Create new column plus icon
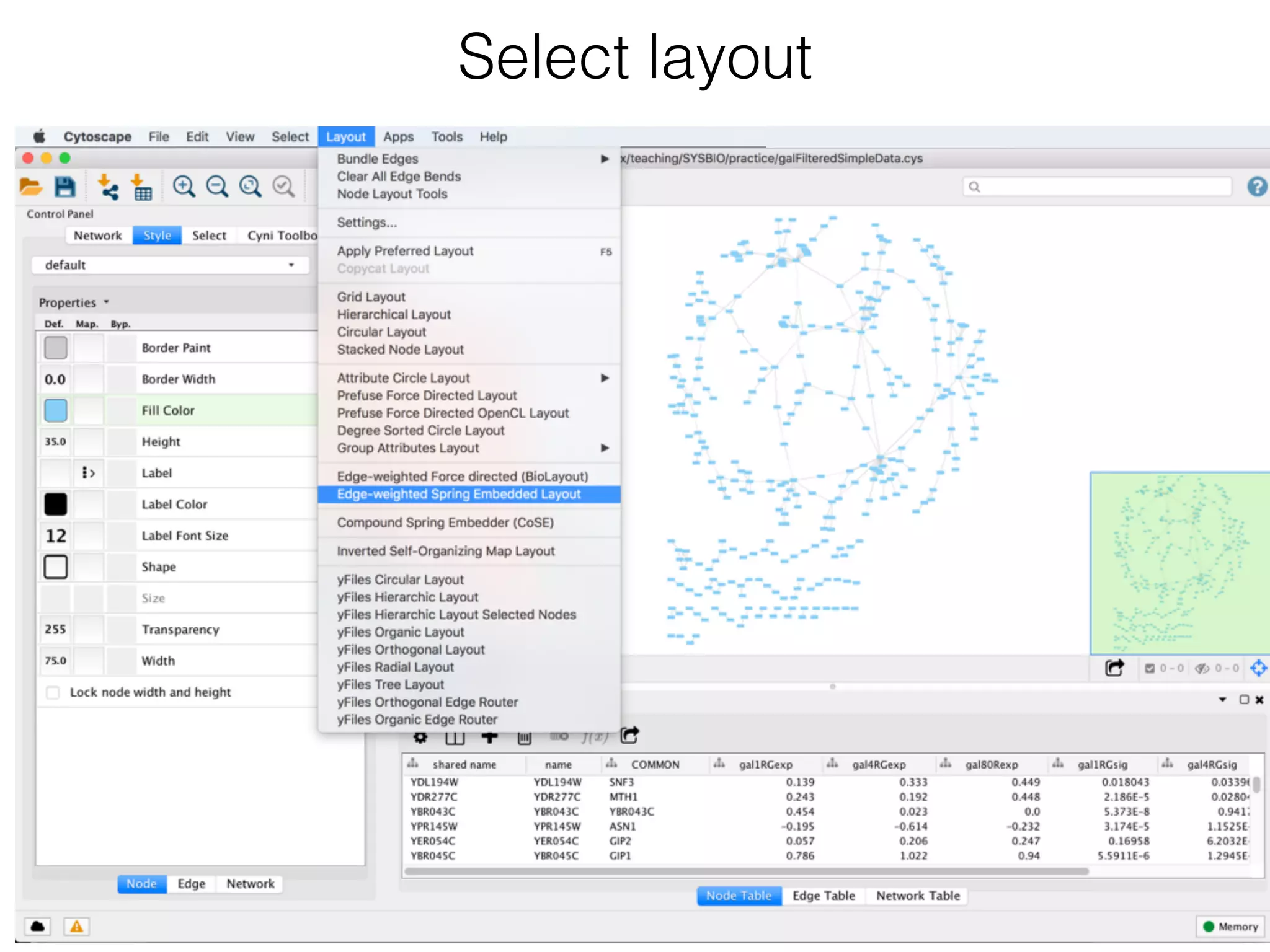The image size is (1270, 952). (490, 738)
